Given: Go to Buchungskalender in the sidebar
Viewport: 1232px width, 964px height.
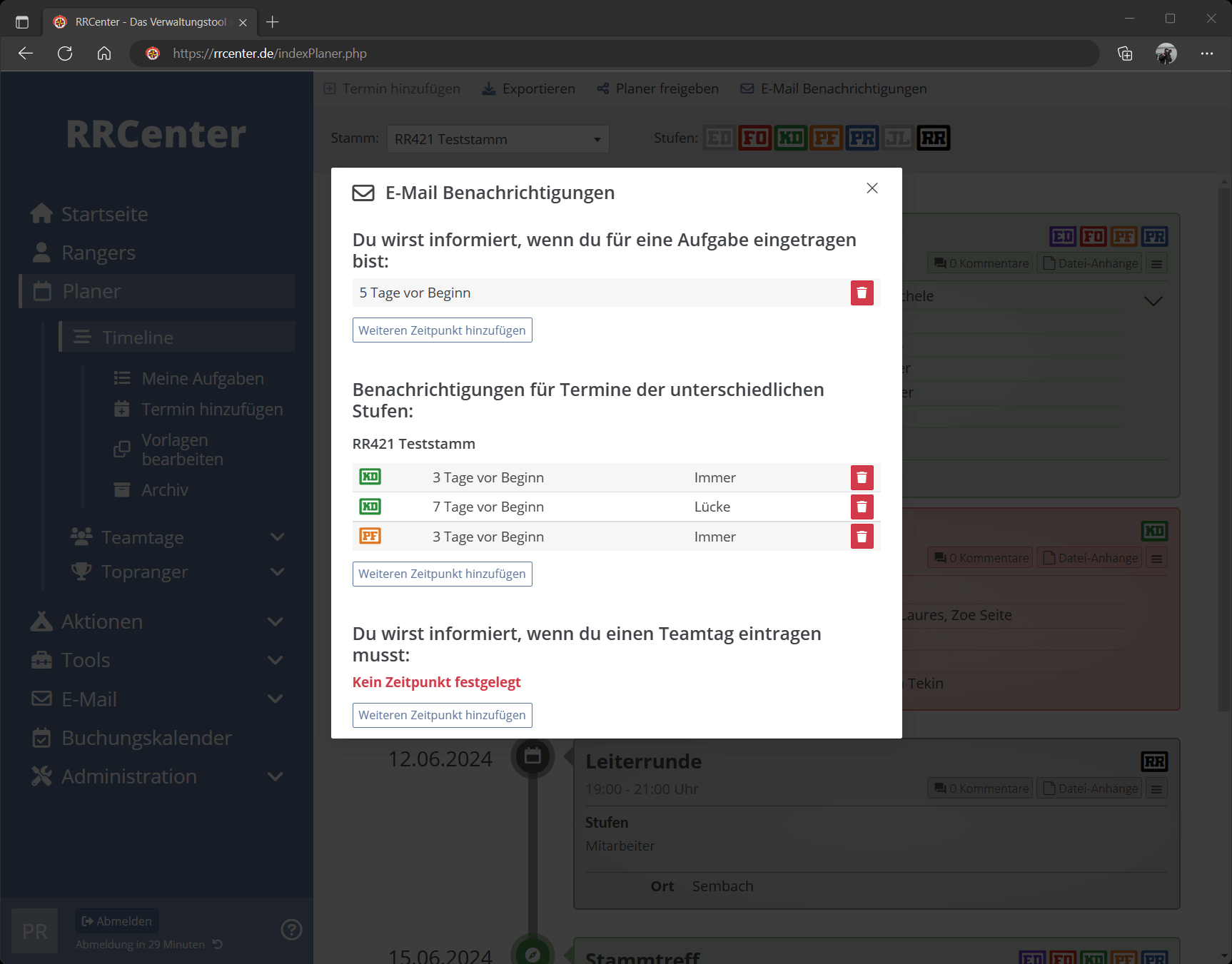Looking at the screenshot, I should point(146,738).
